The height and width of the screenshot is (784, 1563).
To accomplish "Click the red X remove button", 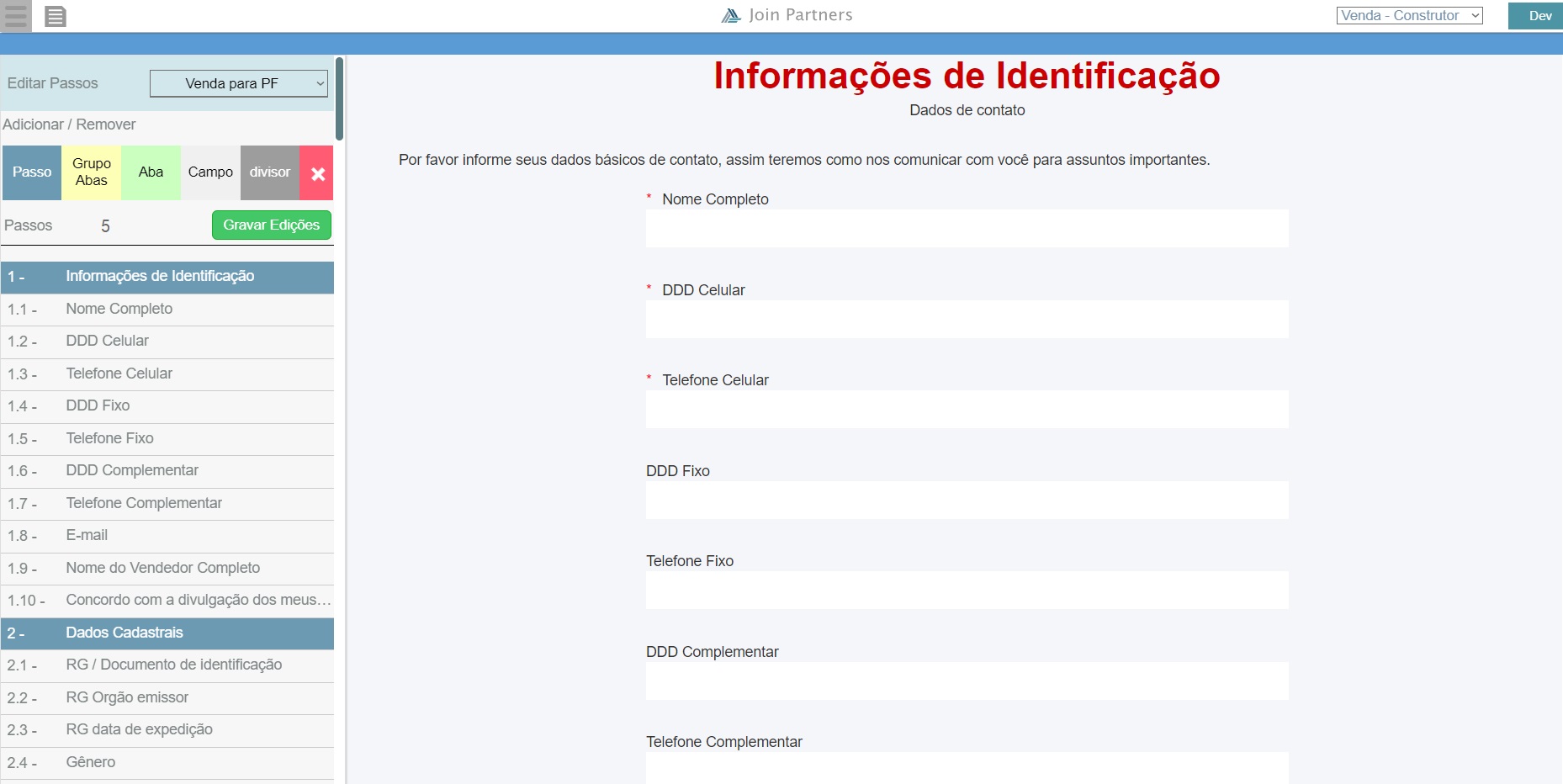I will click(317, 173).
